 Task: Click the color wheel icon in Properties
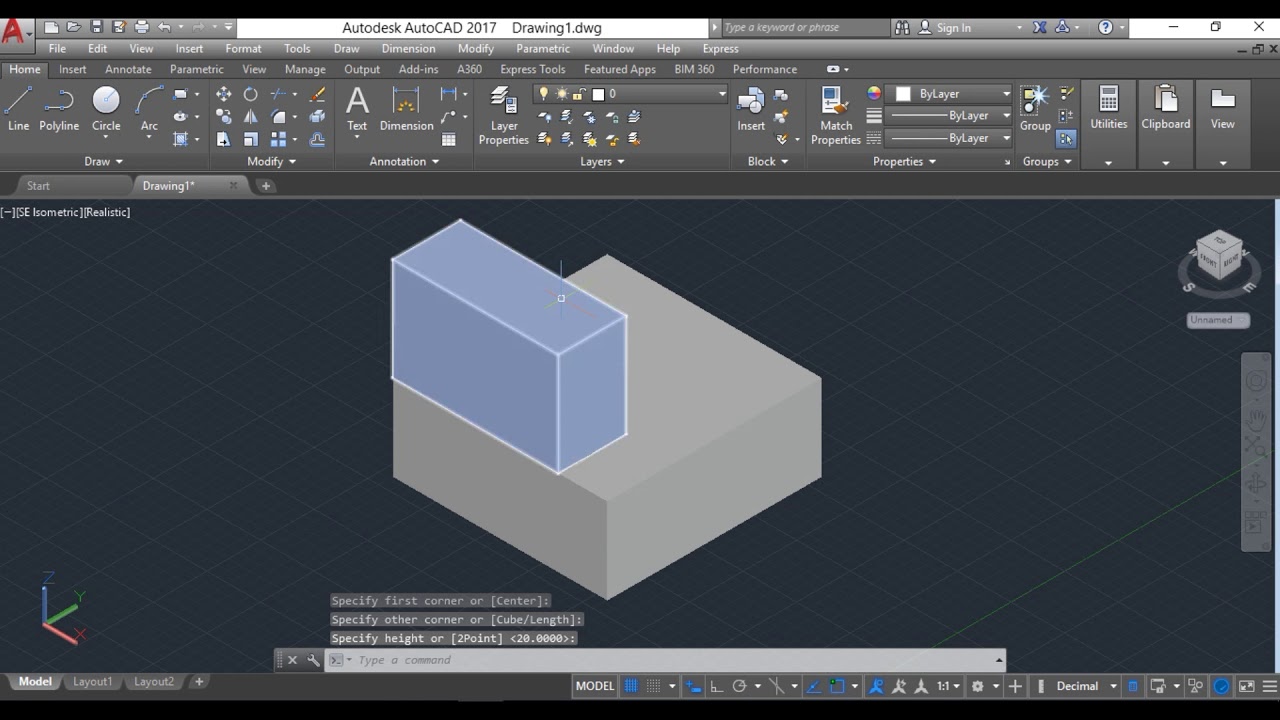(x=874, y=93)
